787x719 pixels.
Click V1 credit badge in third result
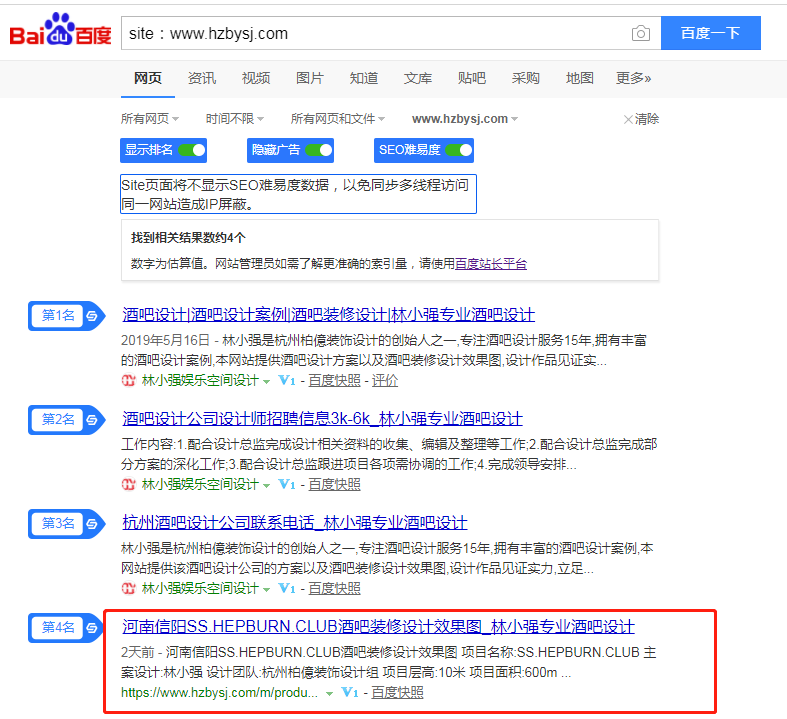287,589
